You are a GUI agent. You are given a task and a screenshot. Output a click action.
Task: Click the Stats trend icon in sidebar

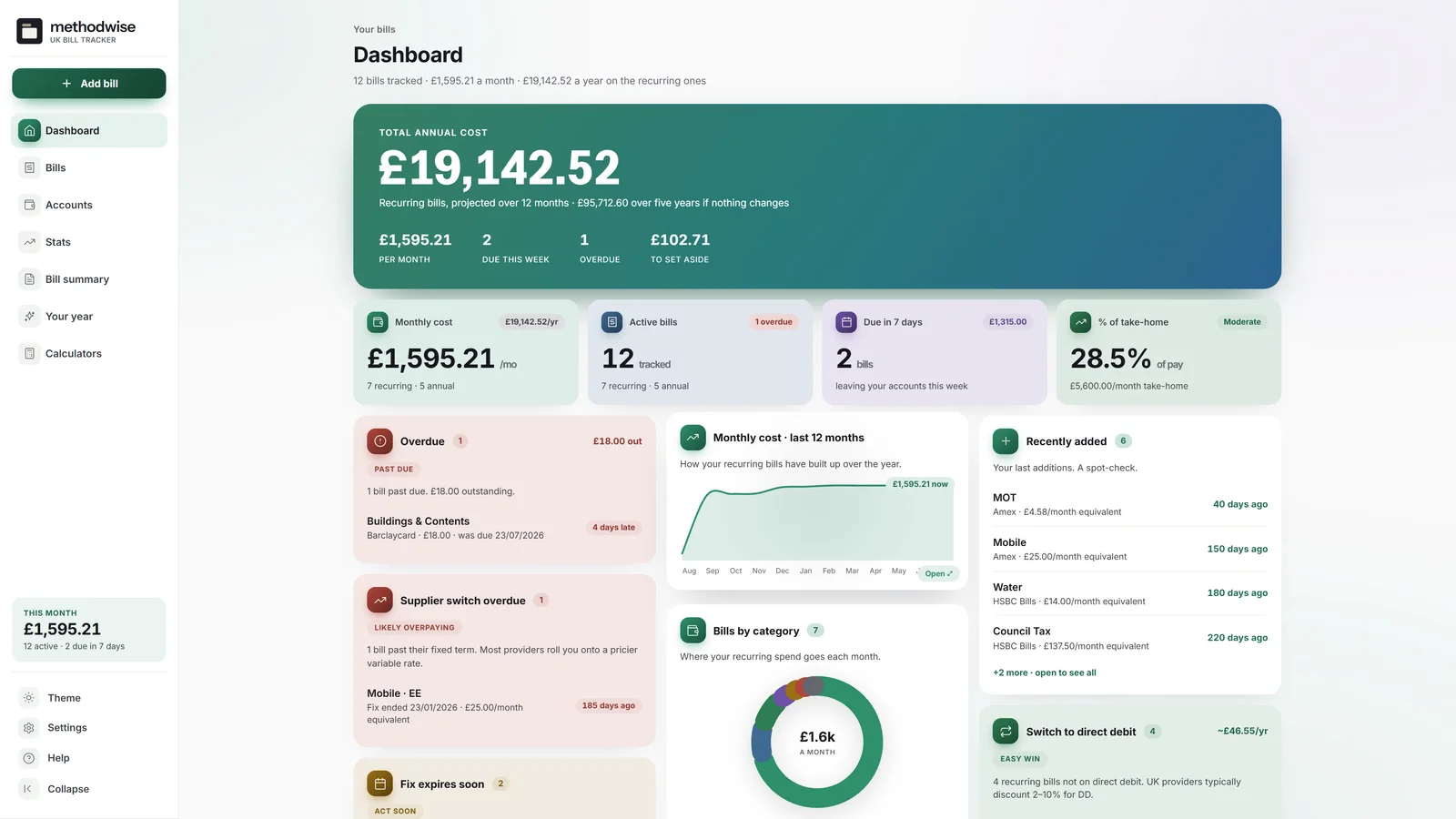click(29, 242)
